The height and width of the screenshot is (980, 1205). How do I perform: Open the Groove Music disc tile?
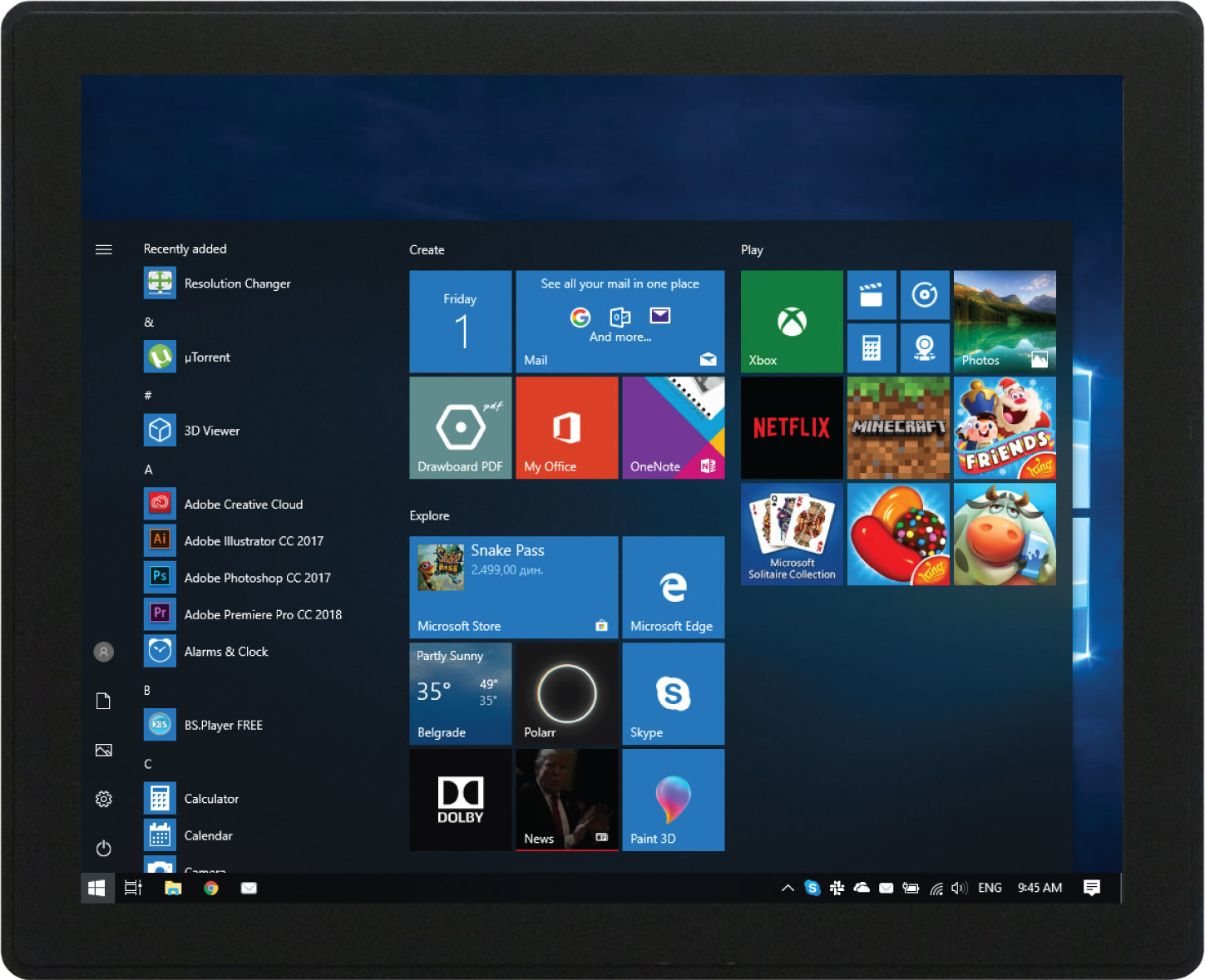tap(925, 295)
